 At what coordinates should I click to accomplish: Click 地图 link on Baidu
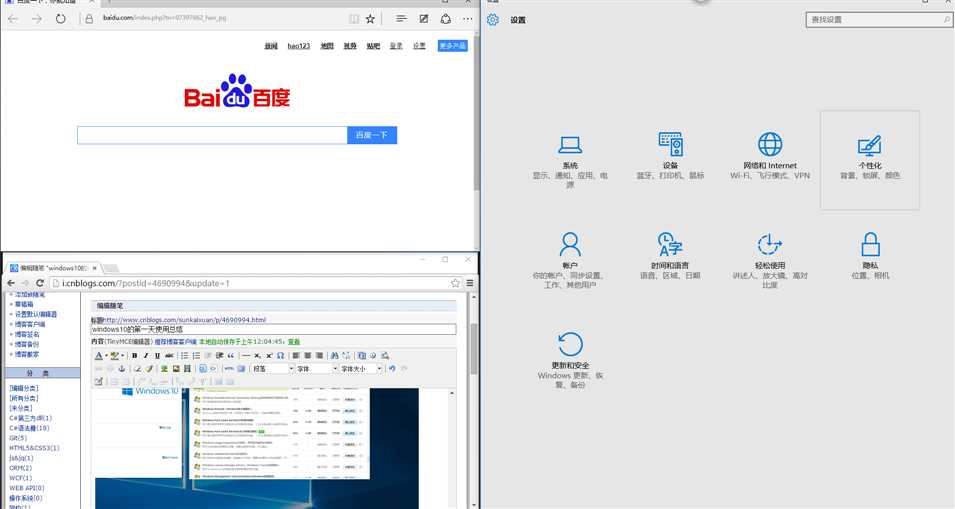coord(327,46)
